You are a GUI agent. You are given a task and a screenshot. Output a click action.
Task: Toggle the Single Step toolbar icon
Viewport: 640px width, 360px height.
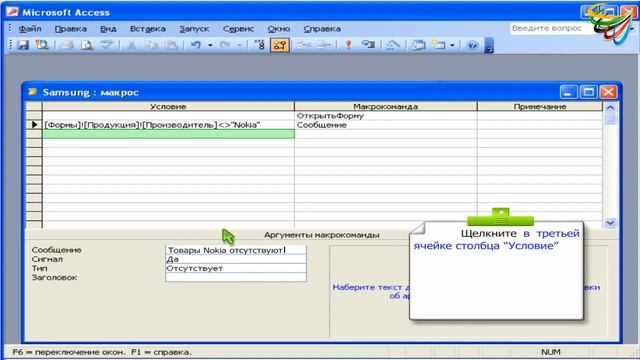369,45
